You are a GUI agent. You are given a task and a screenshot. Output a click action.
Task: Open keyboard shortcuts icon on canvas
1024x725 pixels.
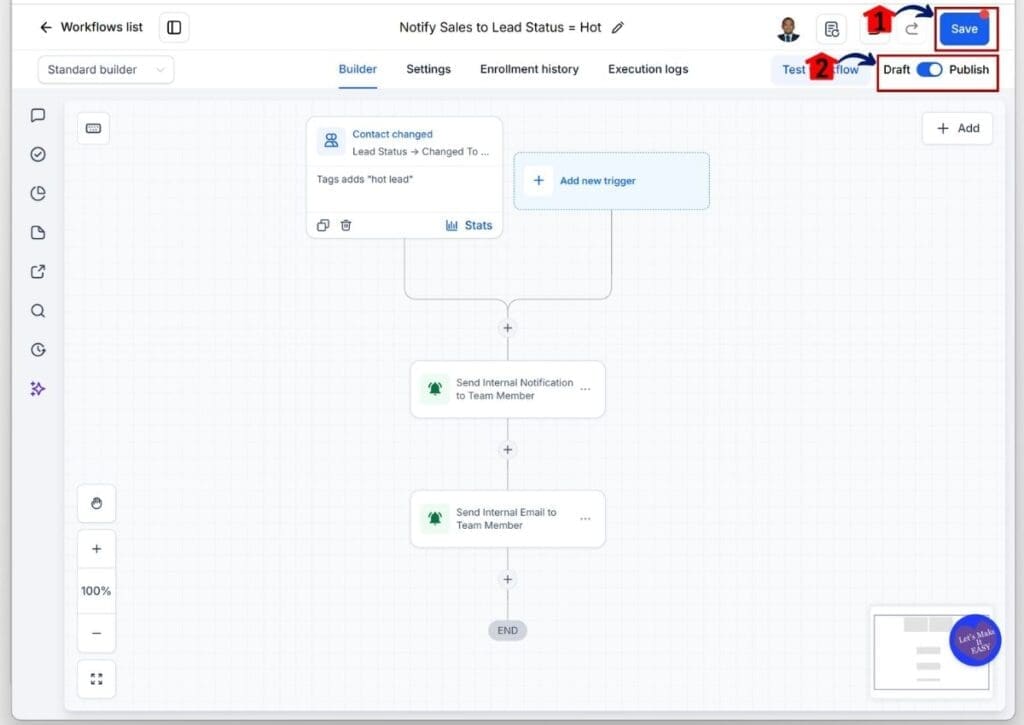click(93, 128)
